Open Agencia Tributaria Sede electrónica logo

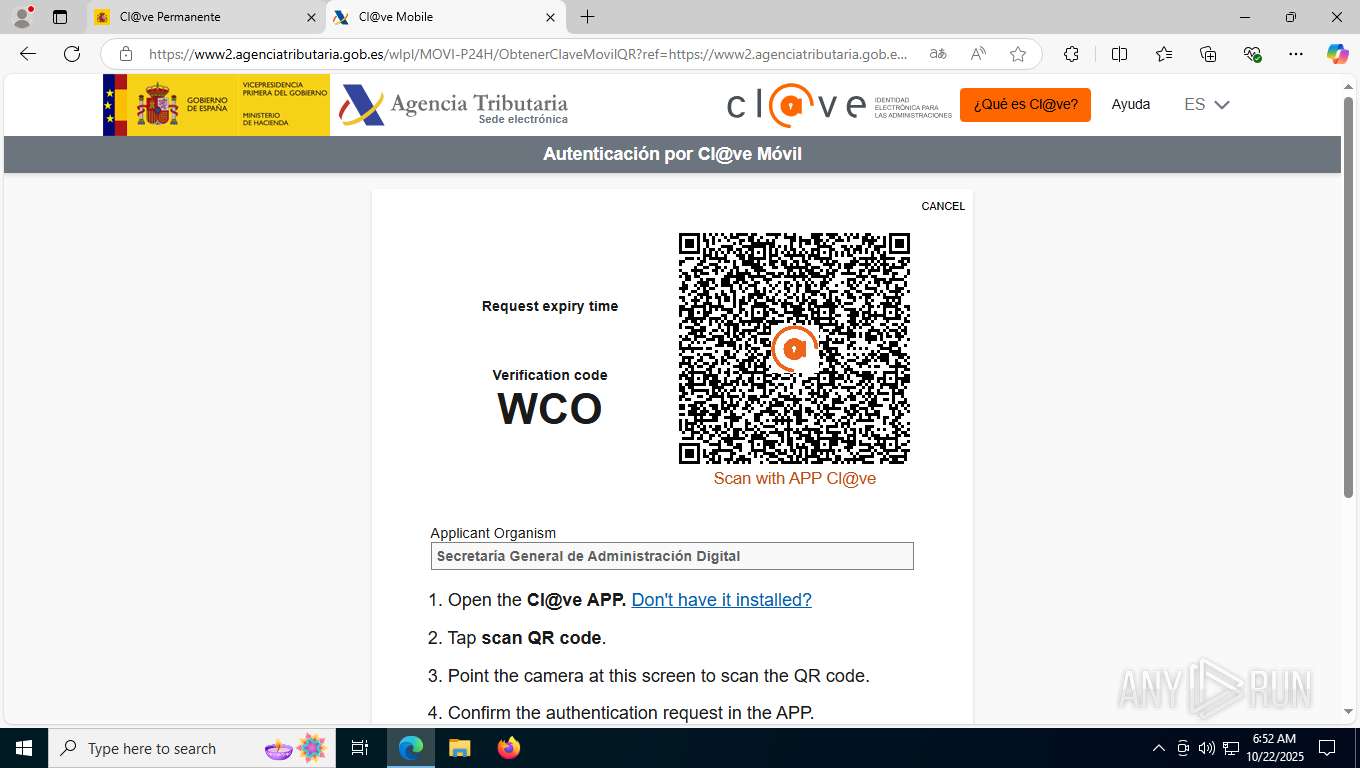coord(454,105)
